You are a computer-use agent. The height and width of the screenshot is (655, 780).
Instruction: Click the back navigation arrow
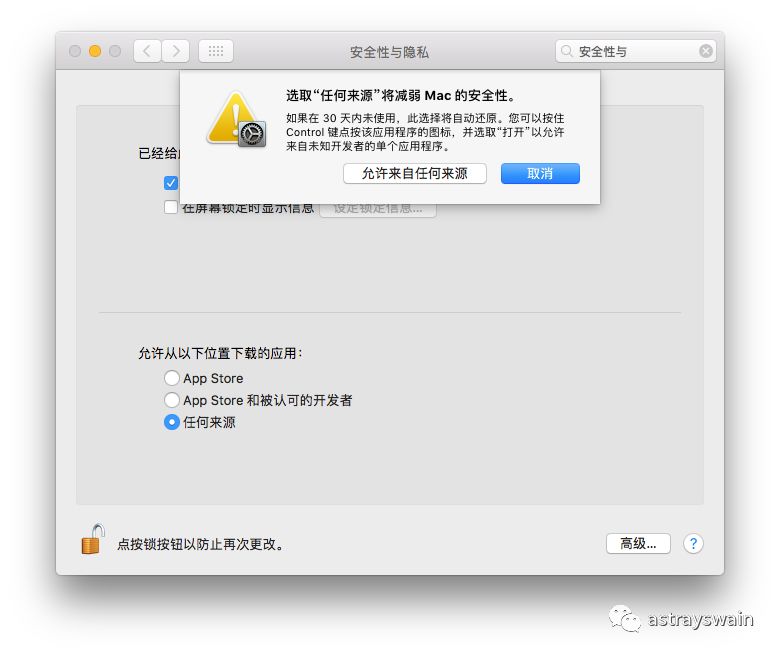click(x=147, y=51)
